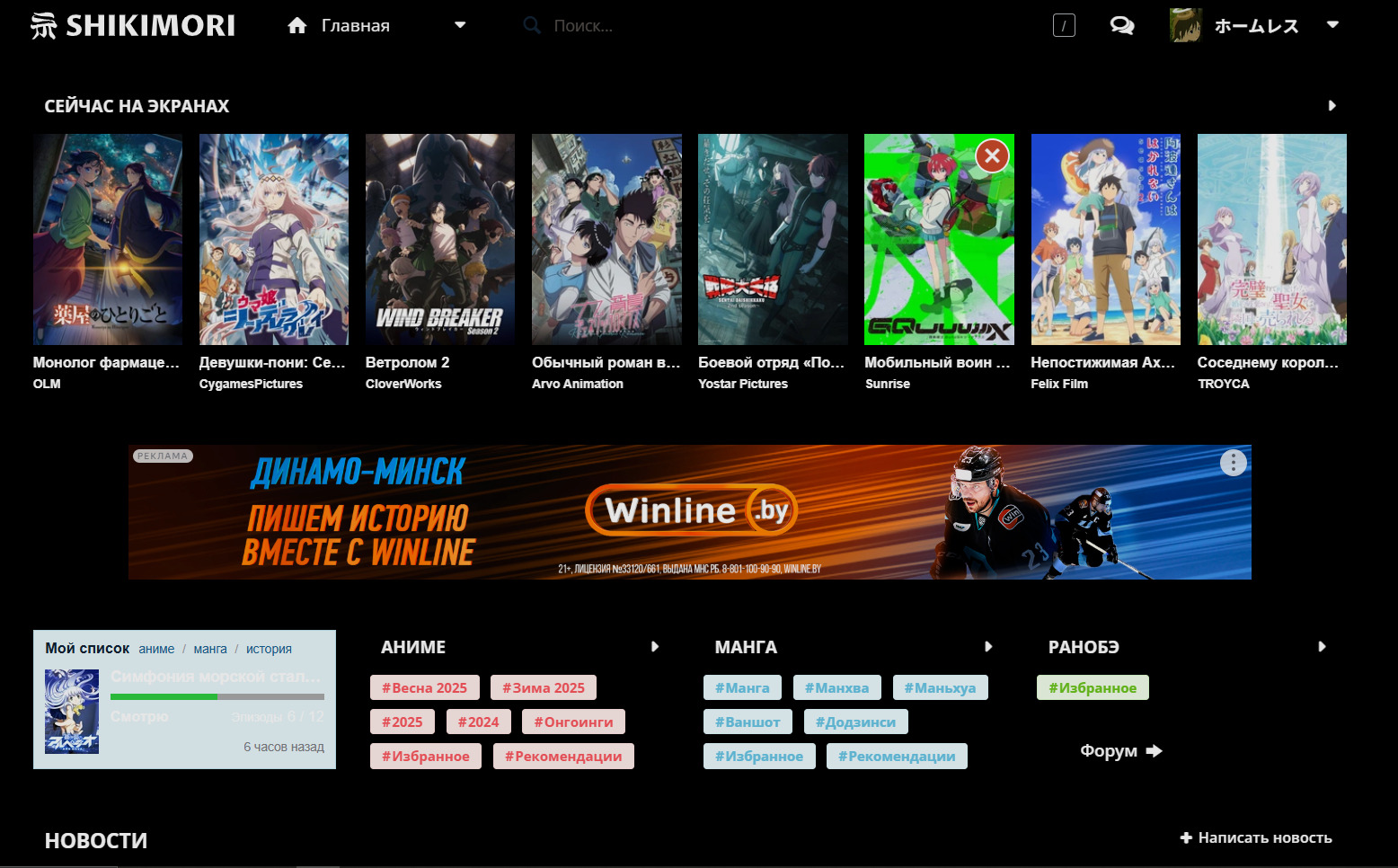Image resolution: width=1398 pixels, height=868 pixels.
Task: Click the home icon beside Главная
Action: coord(297,26)
